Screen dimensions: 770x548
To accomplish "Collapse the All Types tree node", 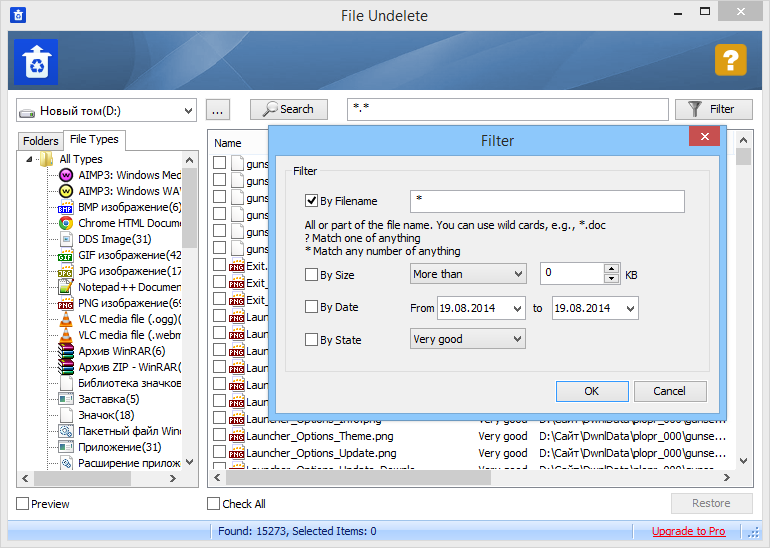I will pyautogui.click(x=29, y=159).
